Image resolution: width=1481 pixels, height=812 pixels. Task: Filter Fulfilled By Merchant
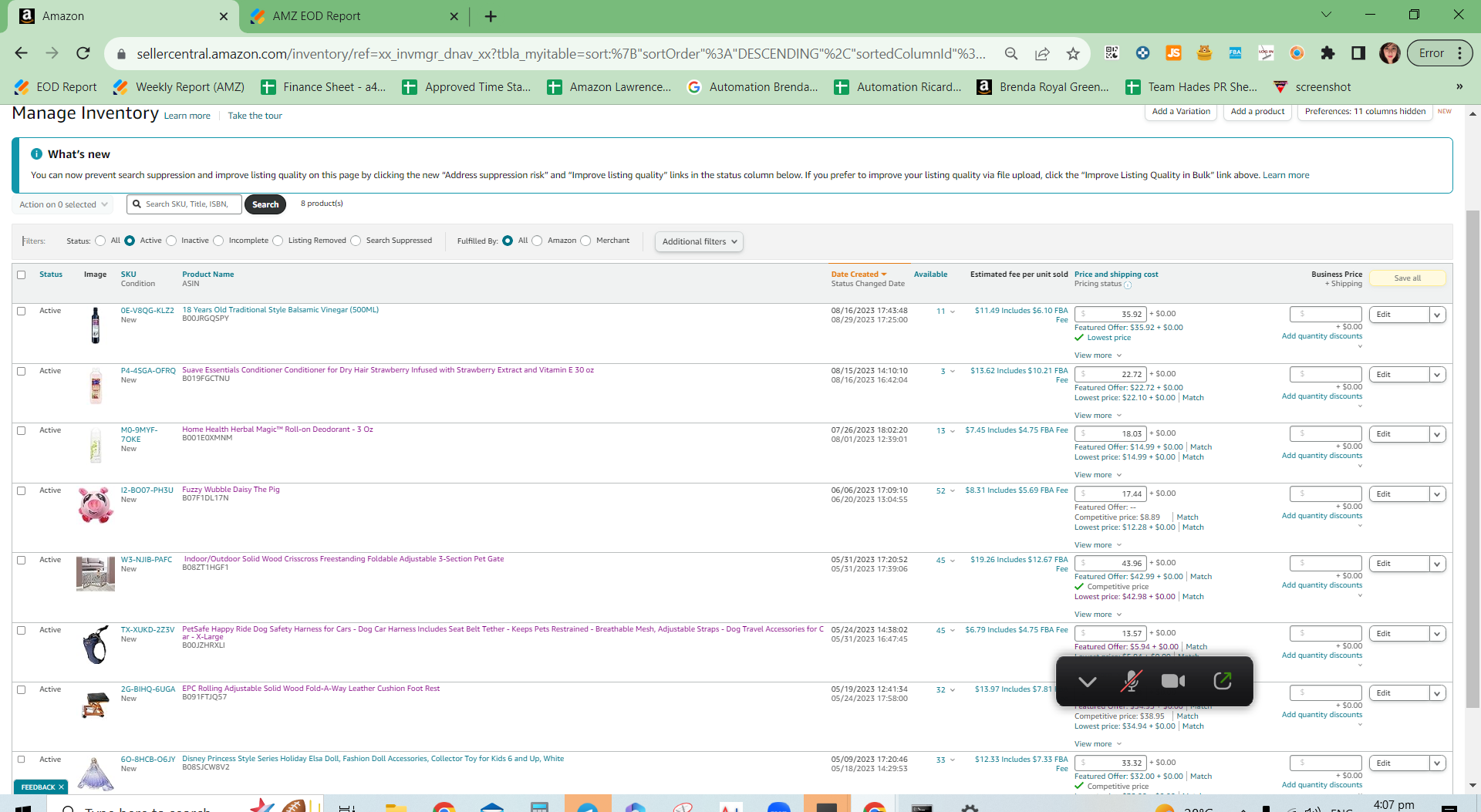(x=585, y=241)
